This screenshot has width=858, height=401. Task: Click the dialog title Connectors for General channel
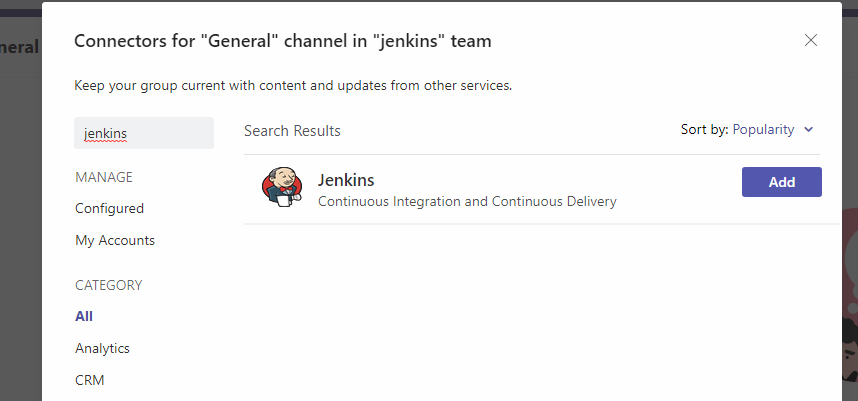pos(283,41)
